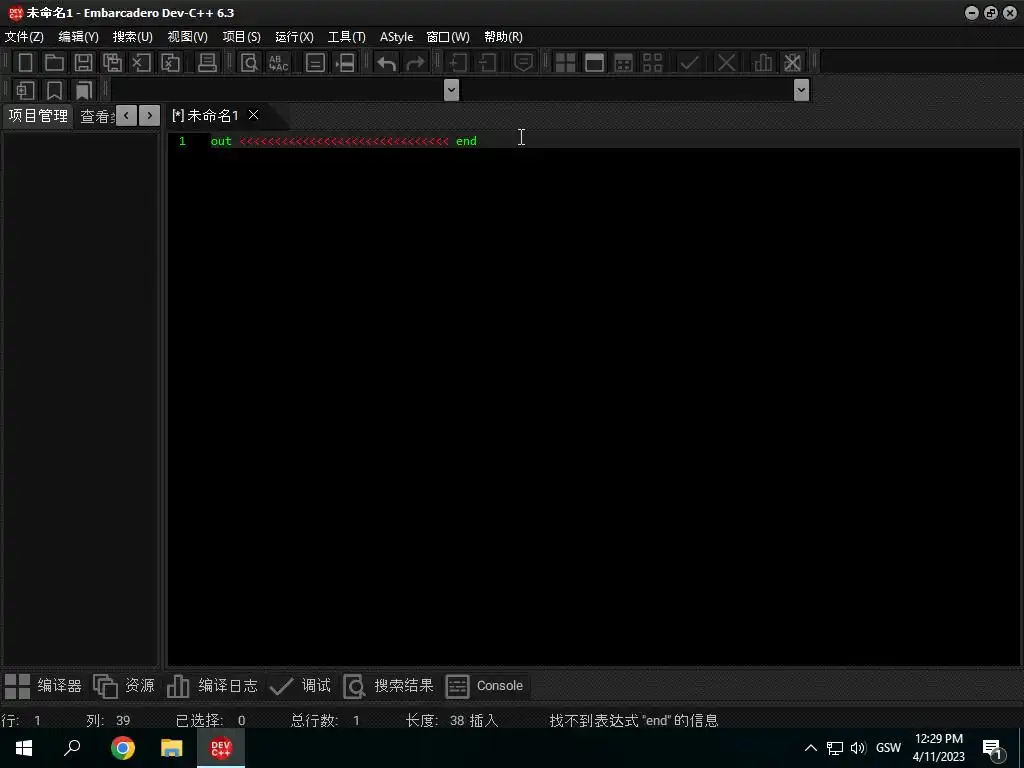Open Find using the magnifier toolbar icon
Image resolution: width=1024 pixels, height=768 pixels.
coord(249,63)
